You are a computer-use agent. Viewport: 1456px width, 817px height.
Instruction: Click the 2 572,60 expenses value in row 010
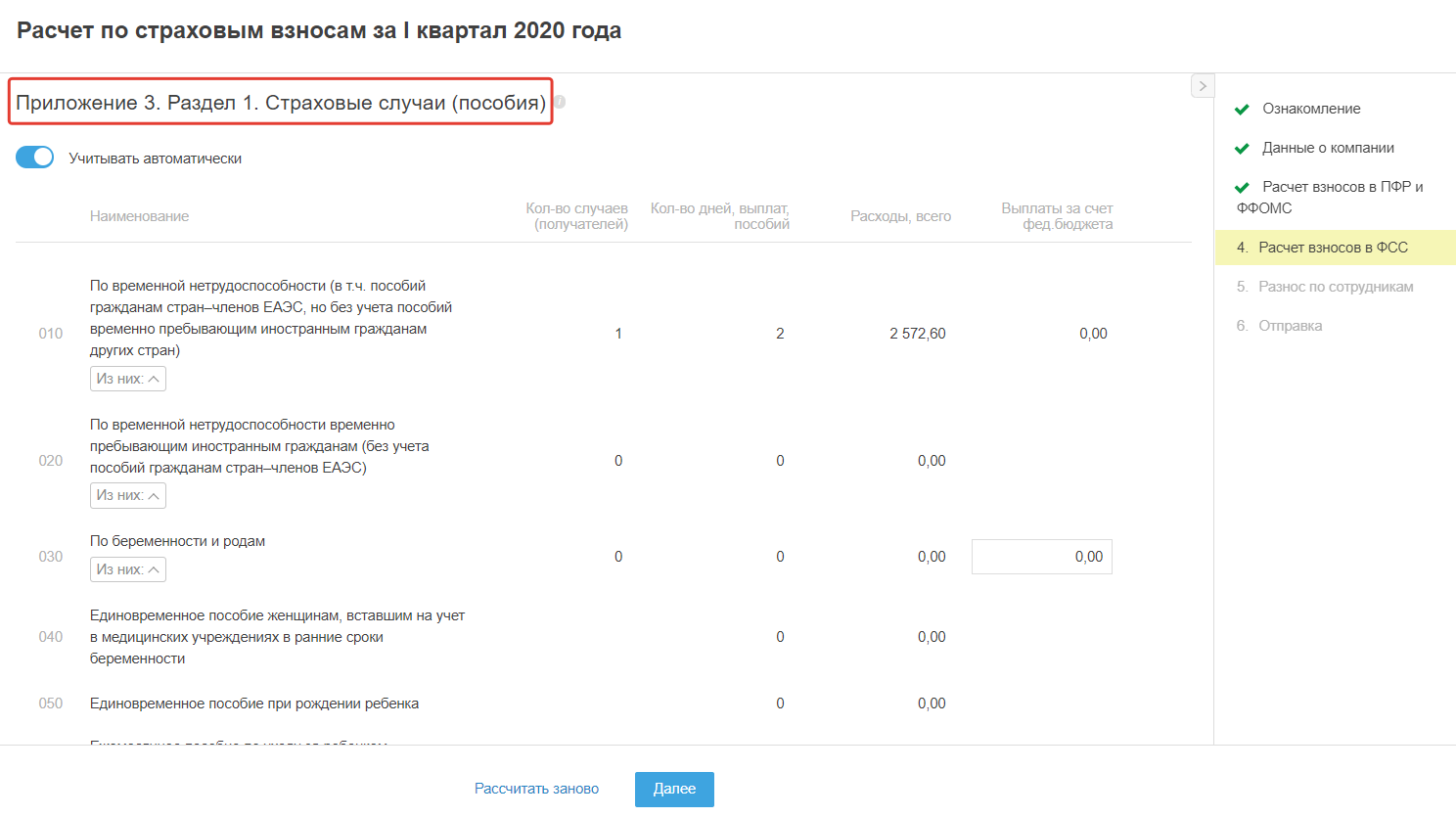tap(917, 334)
